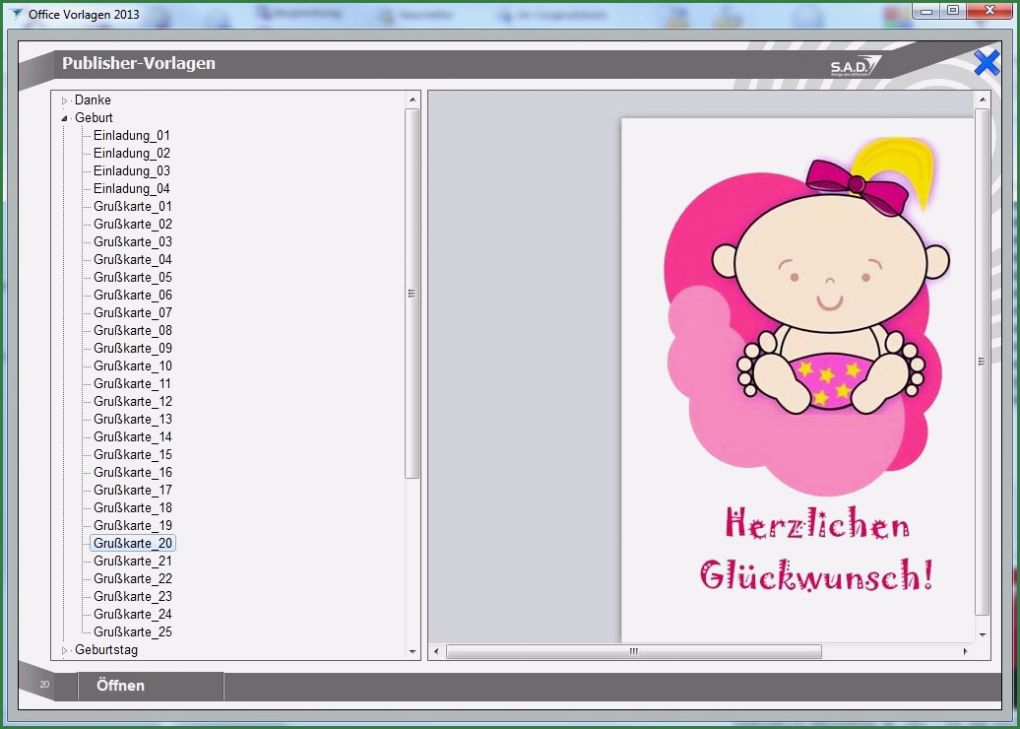Expand the Geburtstag category
Image resolution: width=1020 pixels, height=729 pixels.
tap(63, 650)
